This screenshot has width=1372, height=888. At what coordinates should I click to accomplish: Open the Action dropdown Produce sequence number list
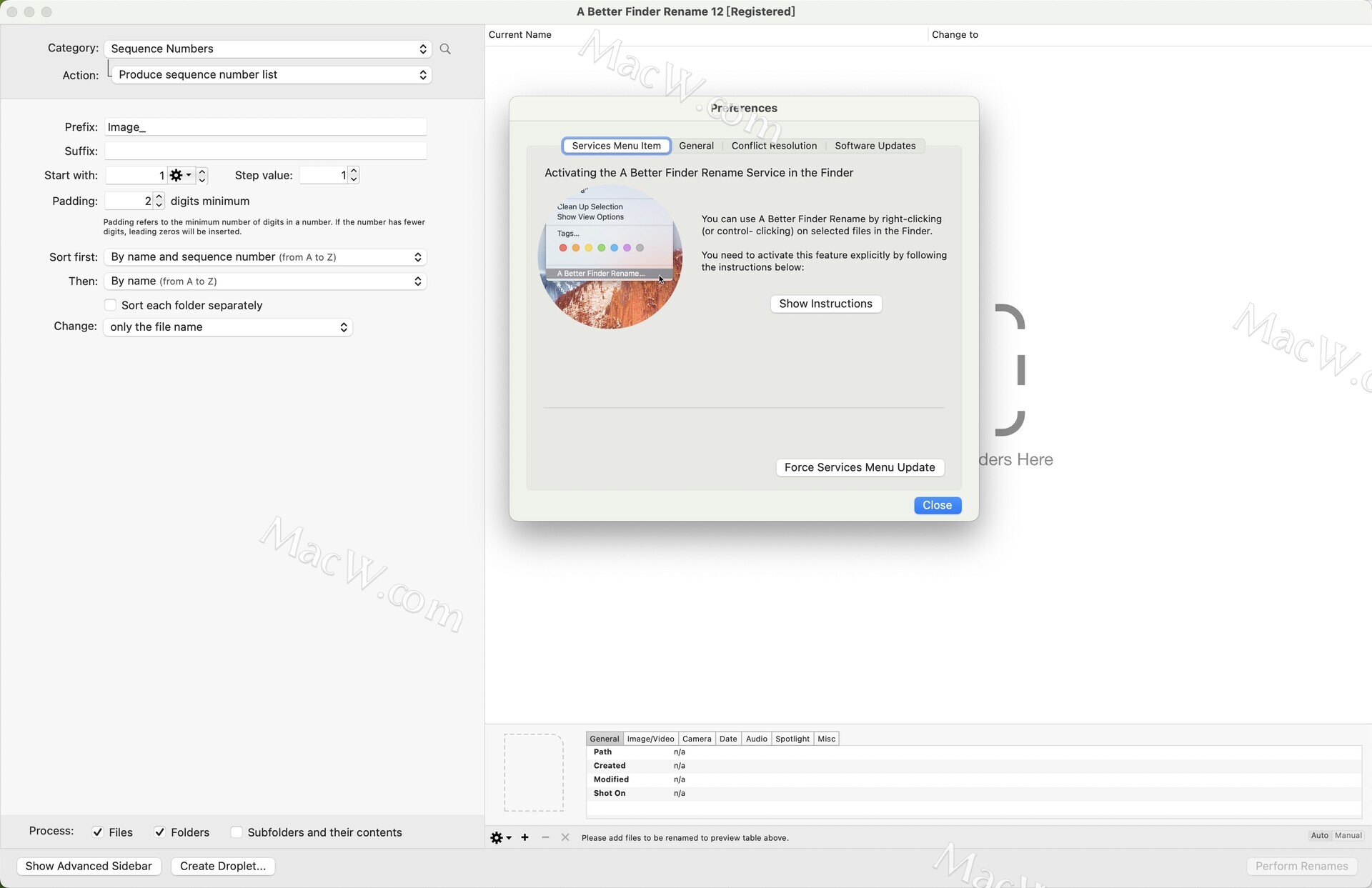click(x=272, y=74)
